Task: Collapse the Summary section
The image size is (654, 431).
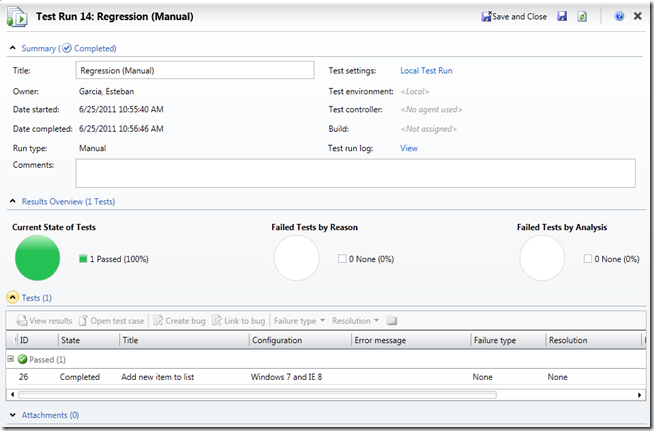Action: pyautogui.click(x=13, y=48)
